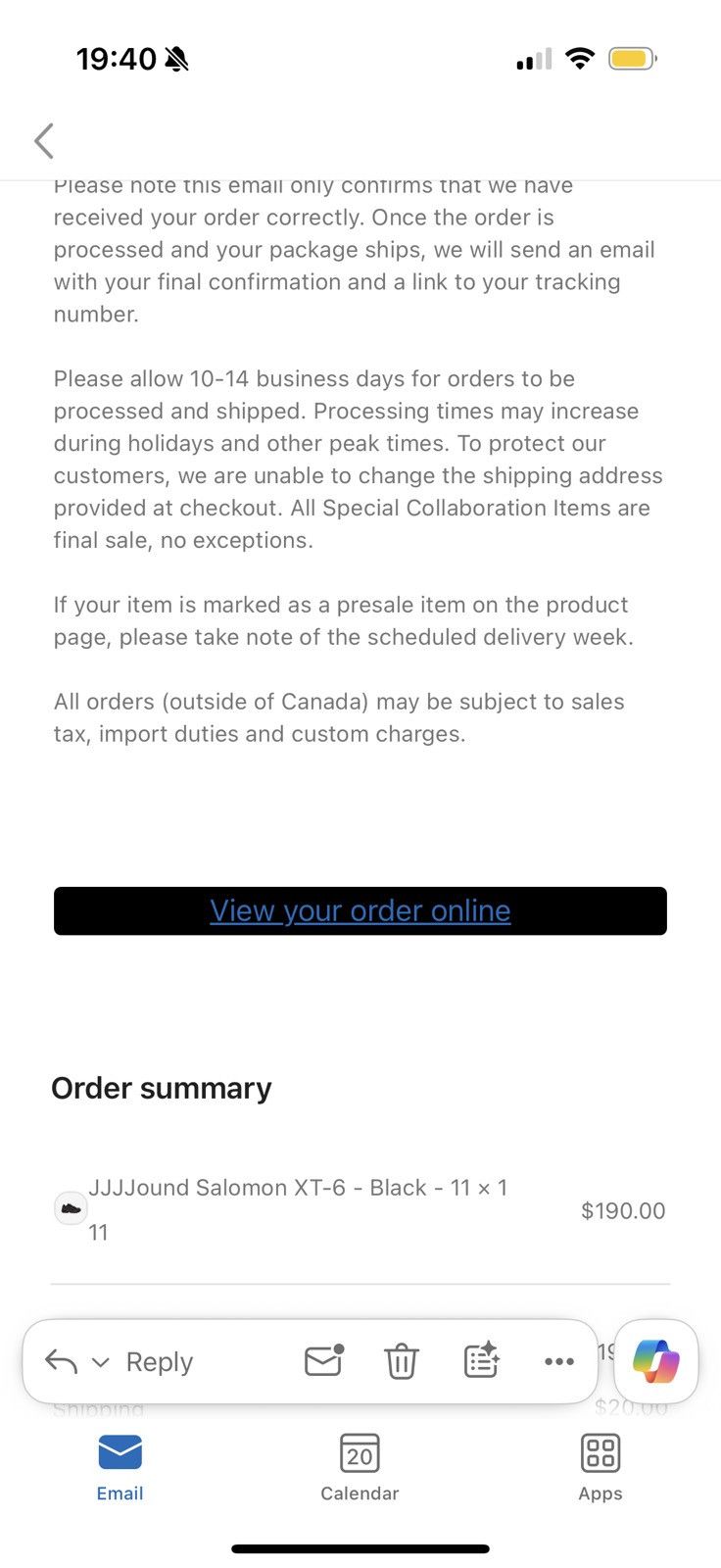Tap the Reply label
The height and width of the screenshot is (1568, 721).
pyautogui.click(x=160, y=1362)
